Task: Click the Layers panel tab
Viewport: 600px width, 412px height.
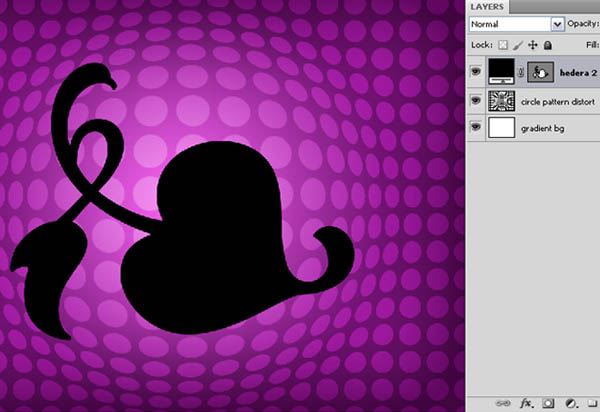Action: click(x=489, y=6)
